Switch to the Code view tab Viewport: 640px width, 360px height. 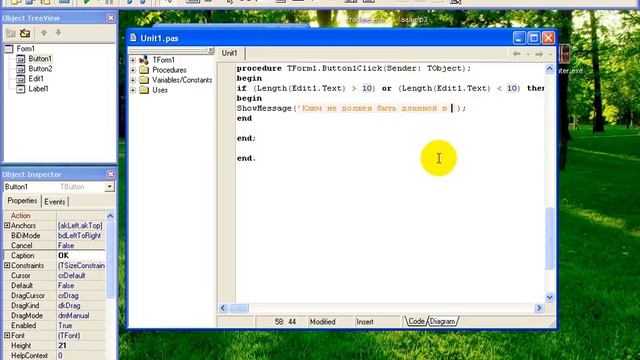[416, 321]
